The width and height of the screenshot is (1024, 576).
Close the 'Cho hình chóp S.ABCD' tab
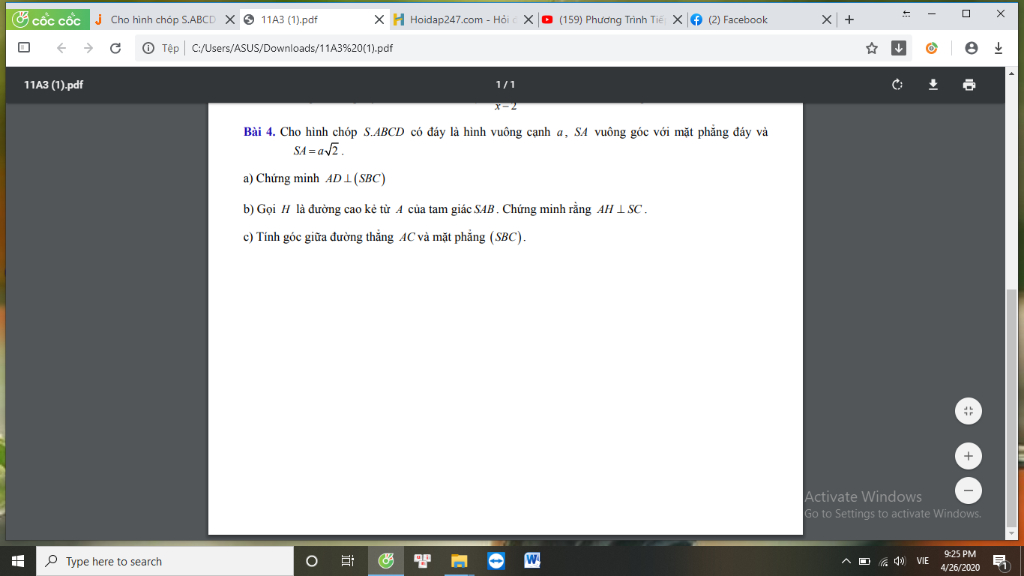[x=230, y=20]
